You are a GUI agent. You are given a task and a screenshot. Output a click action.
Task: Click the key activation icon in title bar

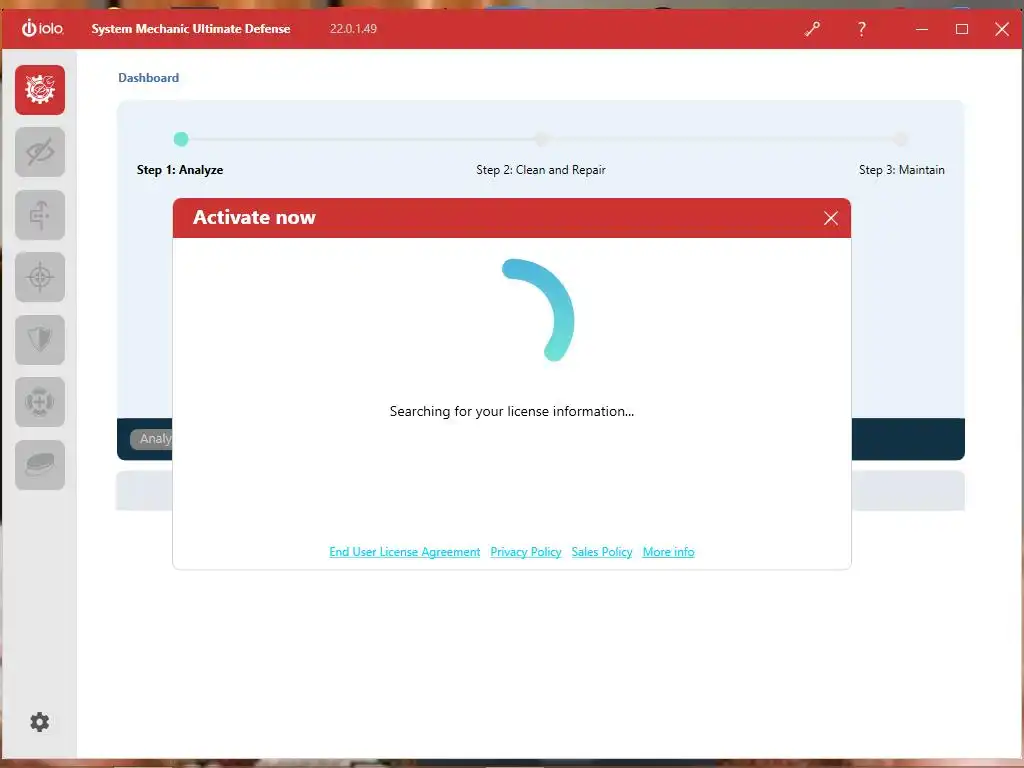pyautogui.click(x=812, y=29)
